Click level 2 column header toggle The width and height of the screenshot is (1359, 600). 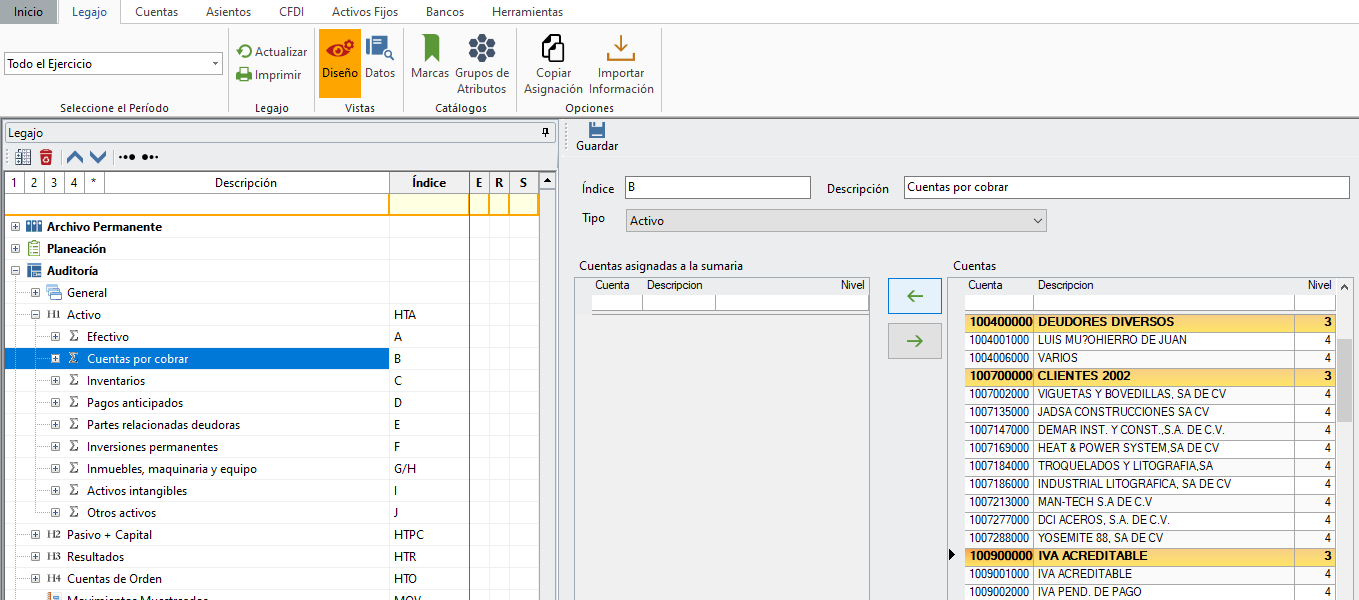pos(34,183)
